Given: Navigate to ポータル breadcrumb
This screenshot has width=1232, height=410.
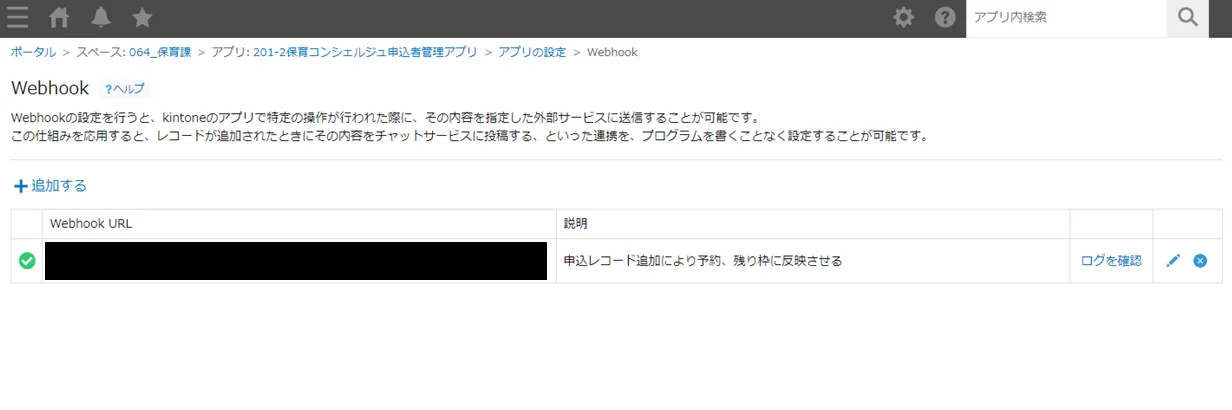Looking at the screenshot, I should [33, 52].
